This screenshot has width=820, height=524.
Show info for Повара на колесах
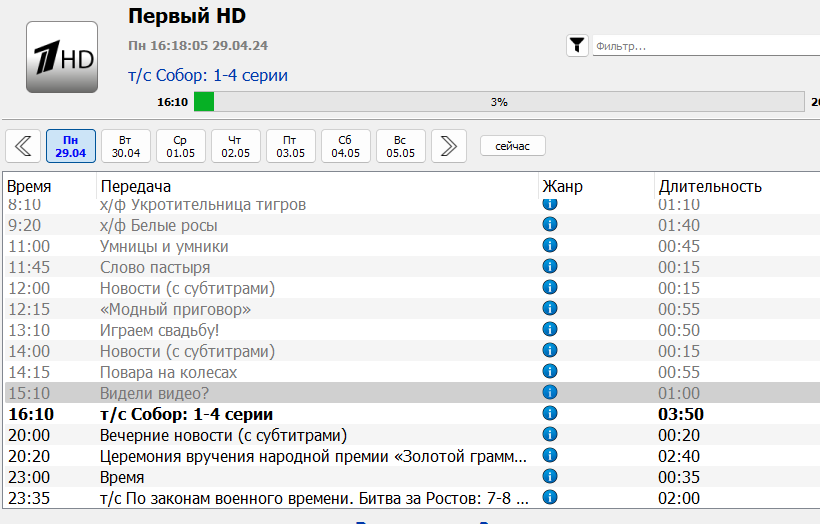549,372
